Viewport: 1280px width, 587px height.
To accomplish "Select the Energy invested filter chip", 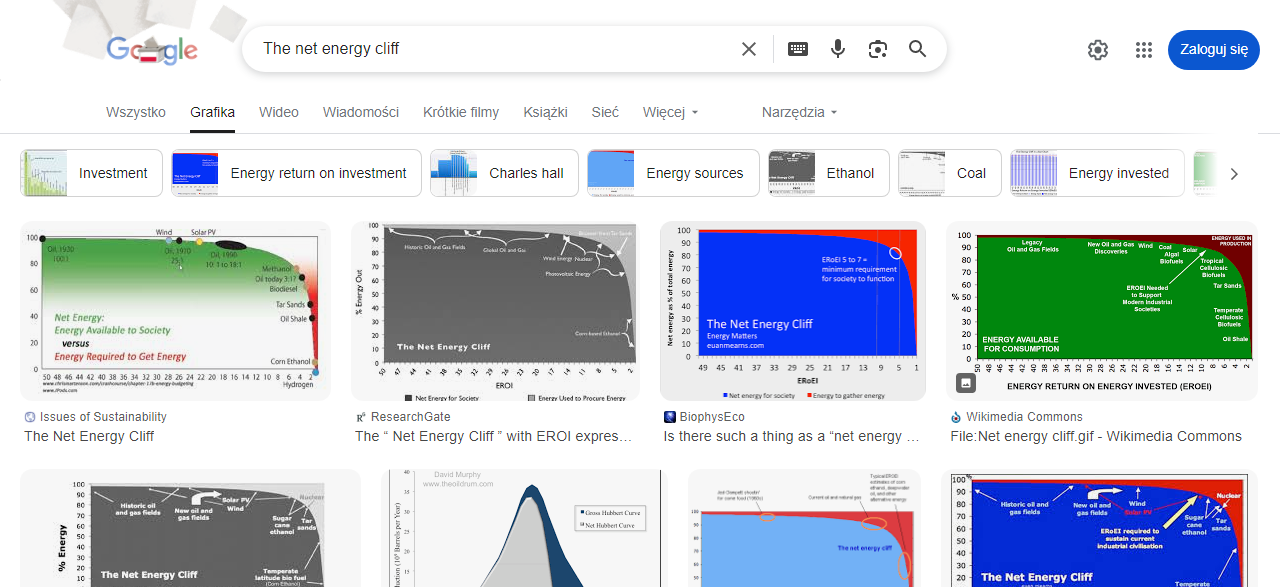I will (1097, 173).
